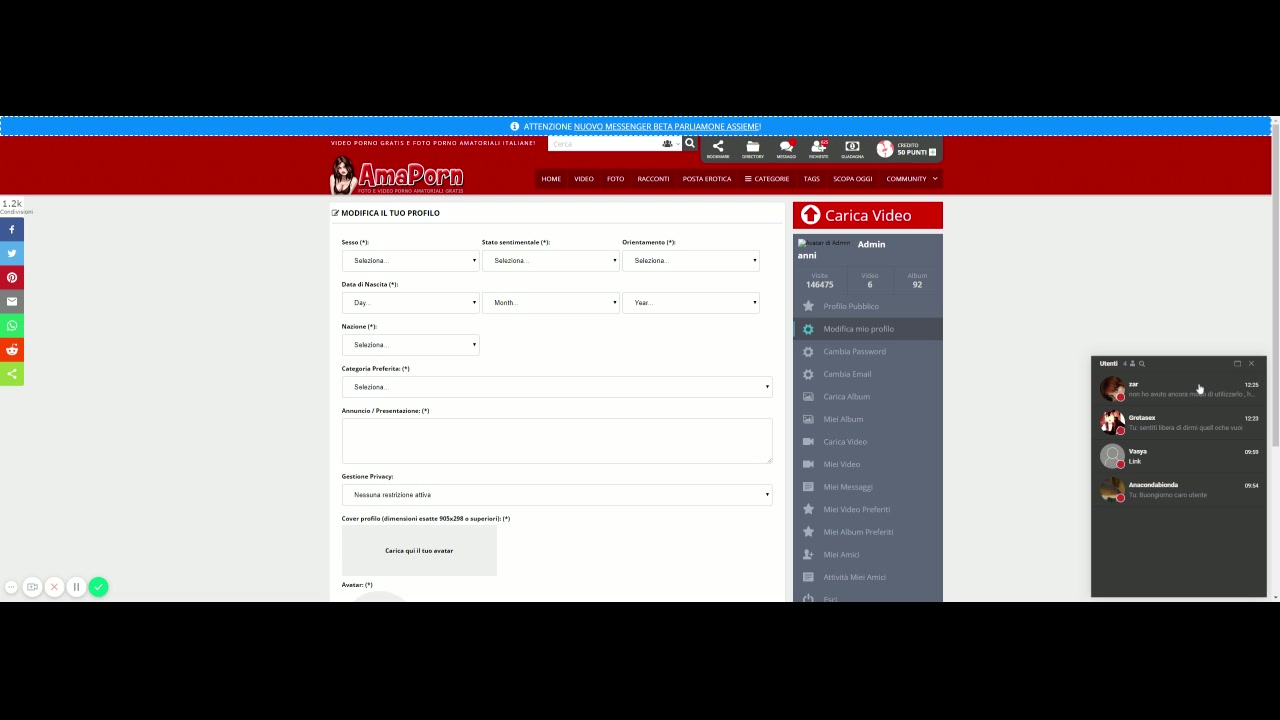1280x720 pixels.
Task: Click the search magnifier in messenger panel
Action: (1142, 364)
